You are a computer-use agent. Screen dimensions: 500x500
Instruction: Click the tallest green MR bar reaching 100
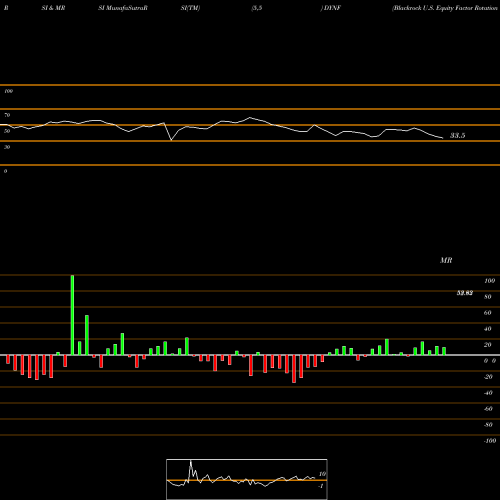pos(72,315)
